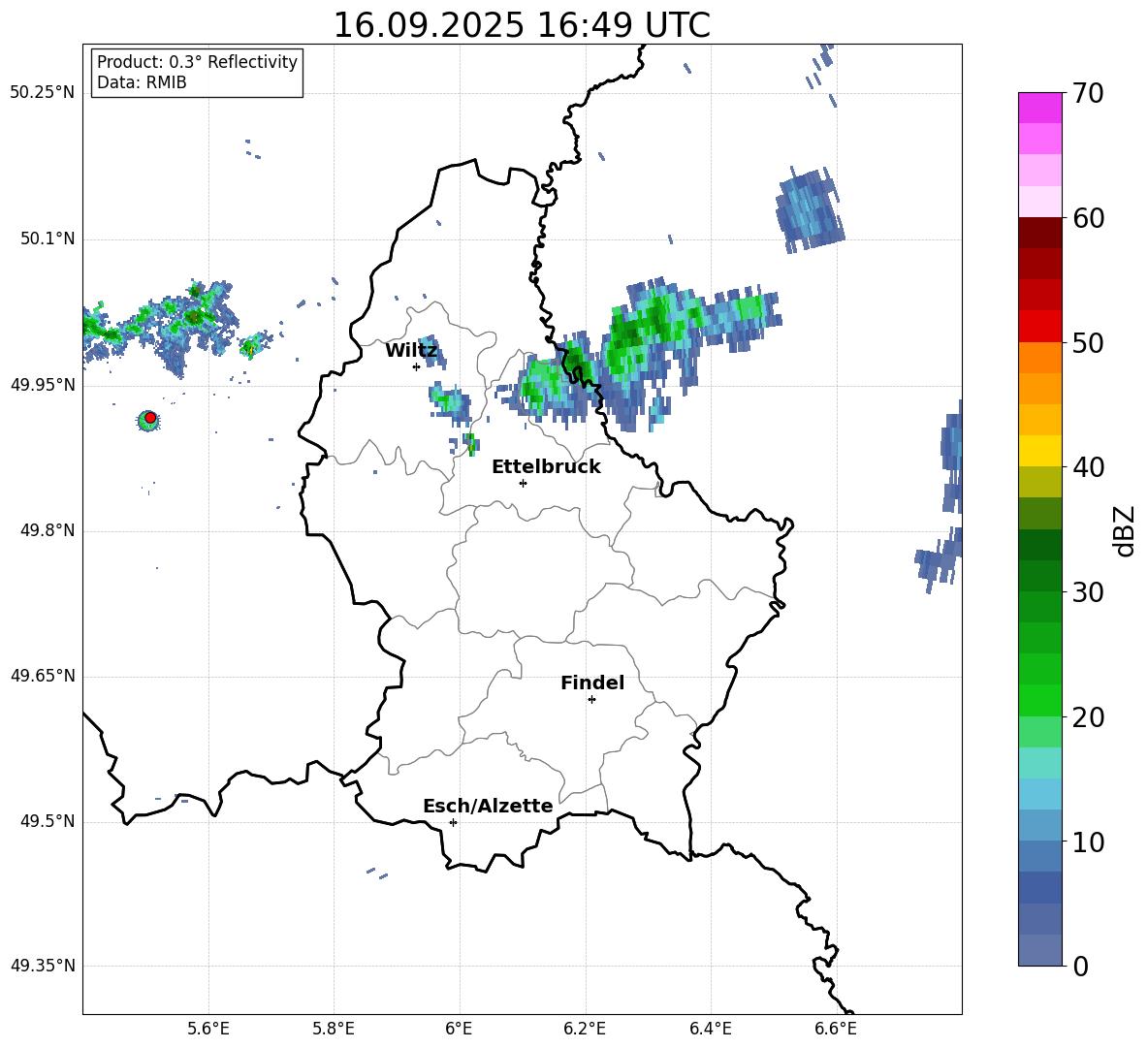1148x1048 pixels.
Task: Click the 49.8°N latitude label
Action: [x=48, y=530]
